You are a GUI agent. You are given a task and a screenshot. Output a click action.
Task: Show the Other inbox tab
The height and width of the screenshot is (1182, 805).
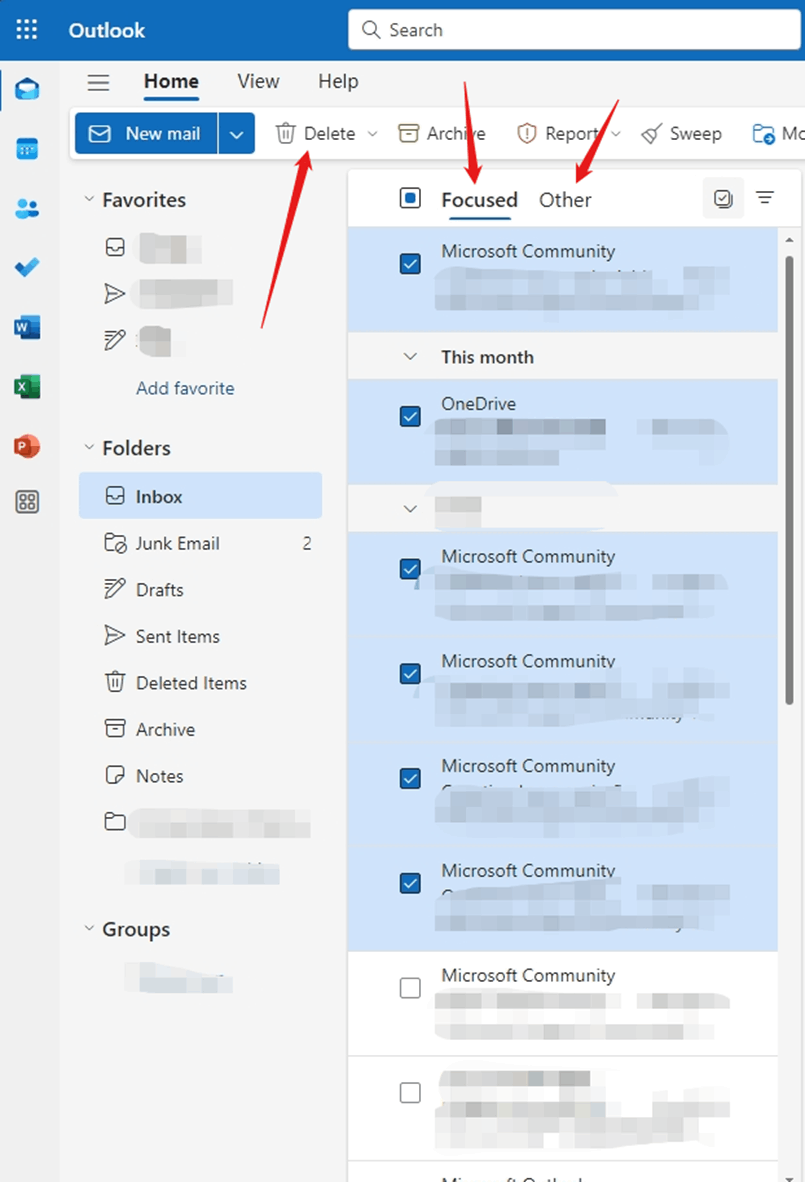pyautogui.click(x=565, y=200)
